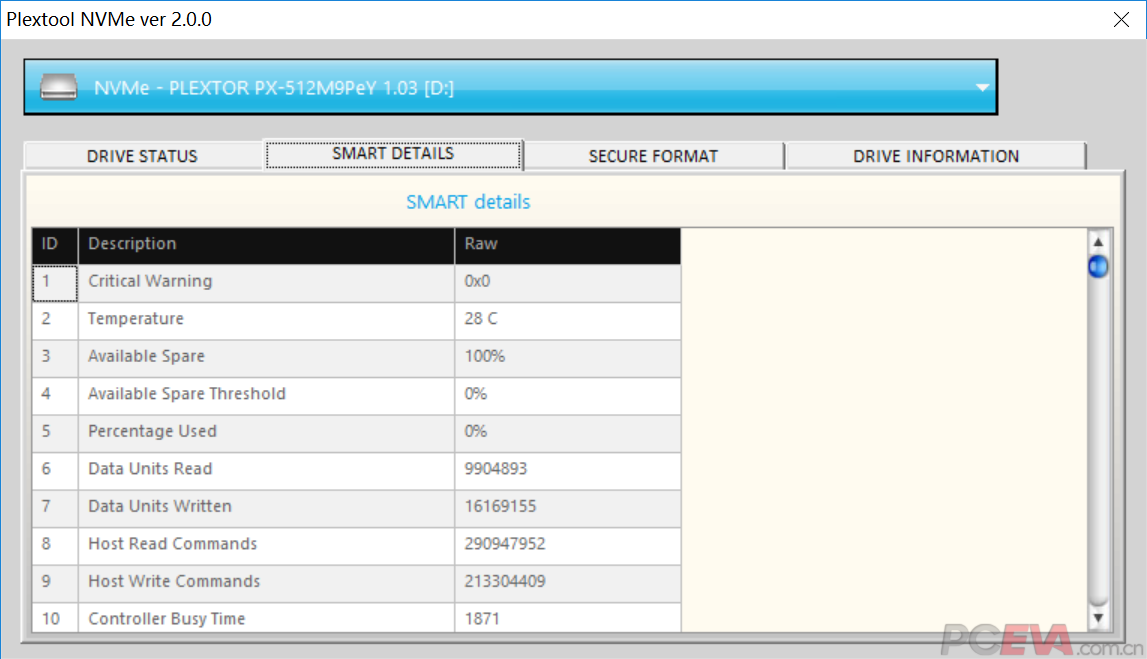Select the SMART DETAILS tab
This screenshot has width=1147, height=659.
coord(394,154)
